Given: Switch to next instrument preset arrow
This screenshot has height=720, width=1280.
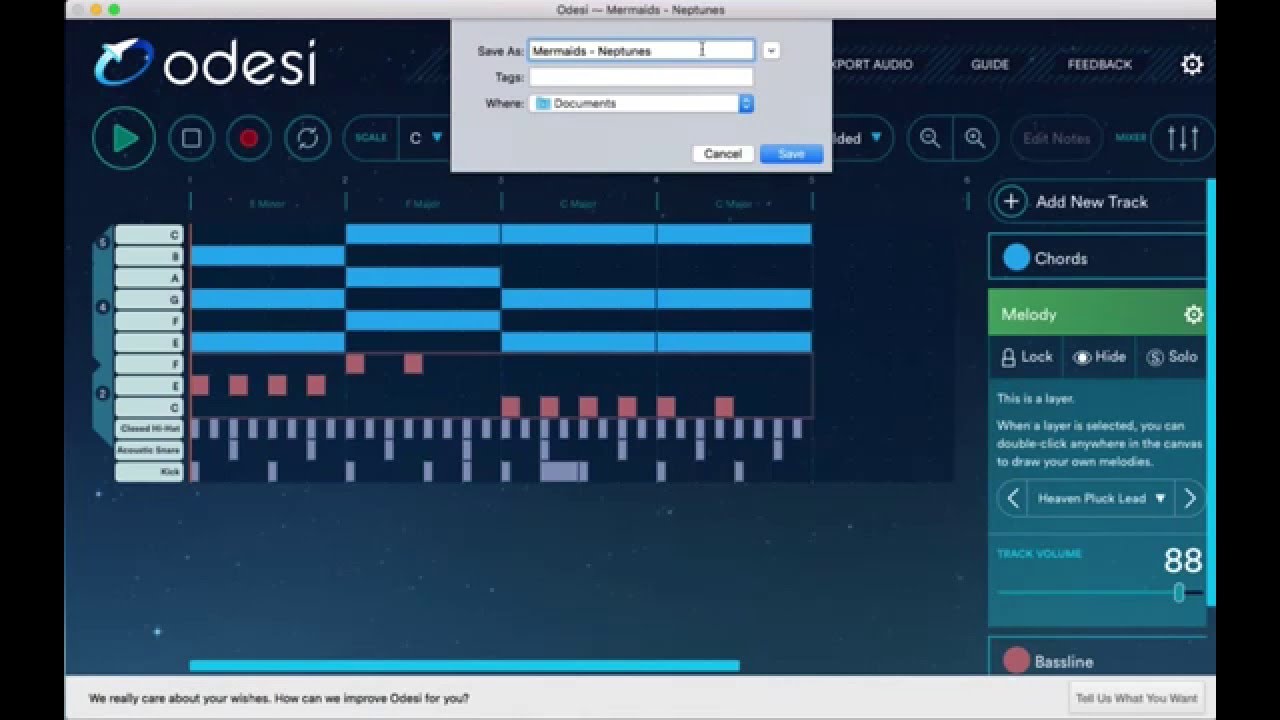Looking at the screenshot, I should [x=1190, y=498].
